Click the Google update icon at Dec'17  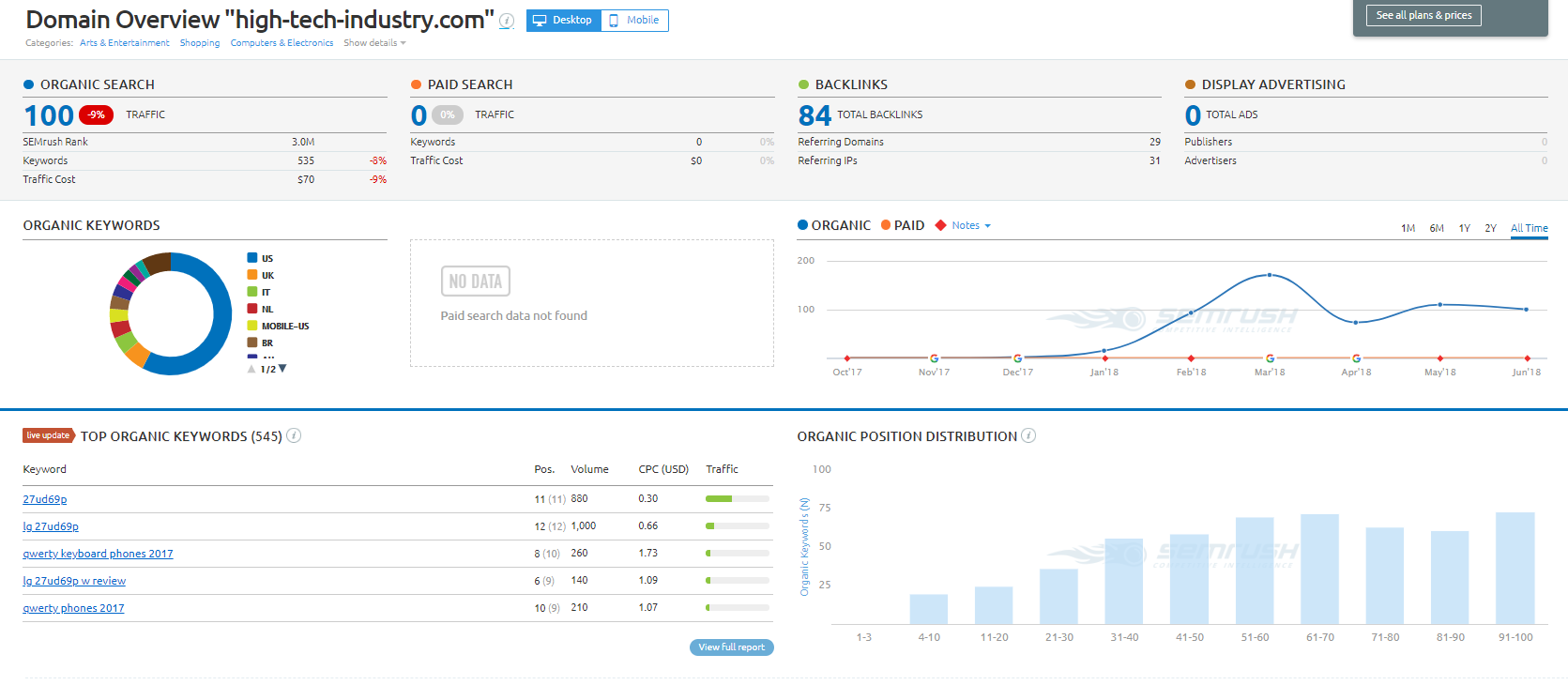click(1017, 358)
